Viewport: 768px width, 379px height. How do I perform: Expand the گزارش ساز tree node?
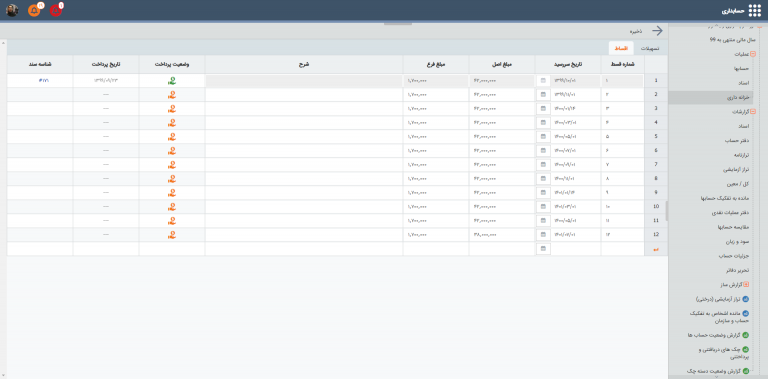pos(746,284)
